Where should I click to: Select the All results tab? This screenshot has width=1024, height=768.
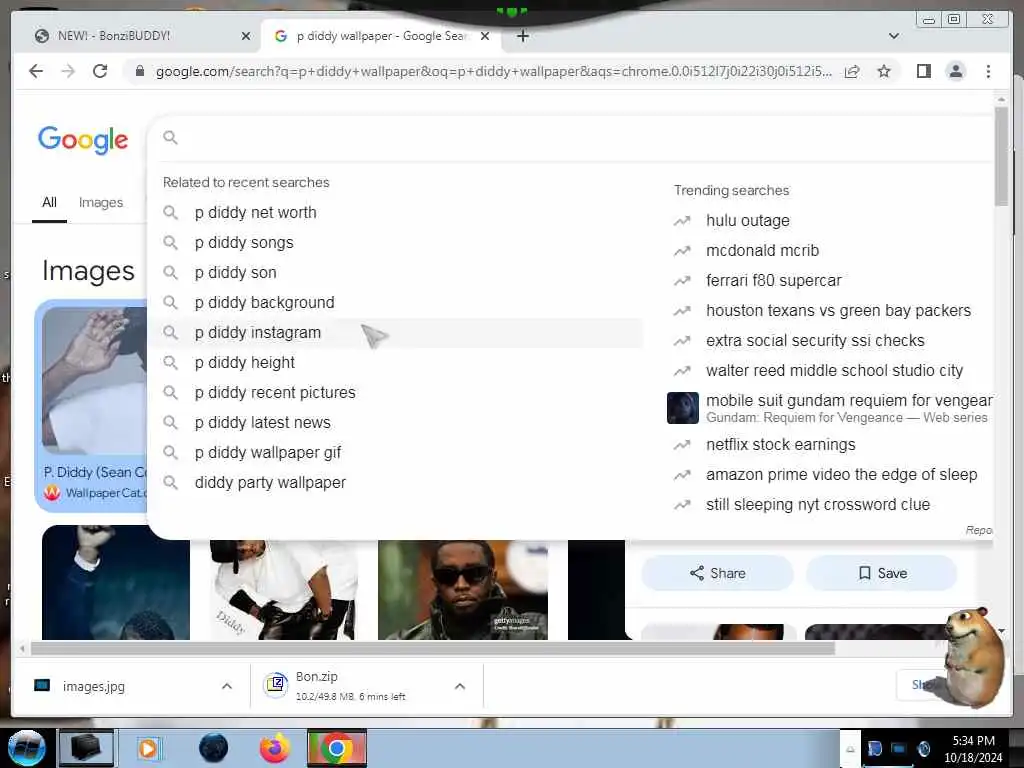pyautogui.click(x=49, y=202)
